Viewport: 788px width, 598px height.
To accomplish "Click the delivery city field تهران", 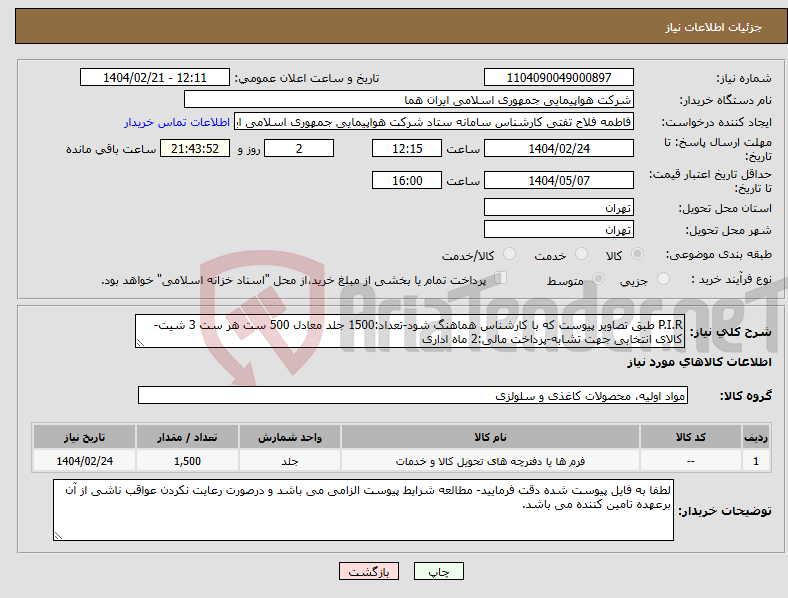I will pos(558,229).
